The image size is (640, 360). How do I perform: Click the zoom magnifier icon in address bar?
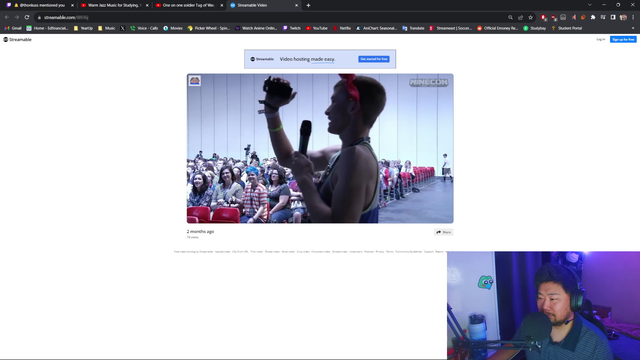click(x=510, y=17)
